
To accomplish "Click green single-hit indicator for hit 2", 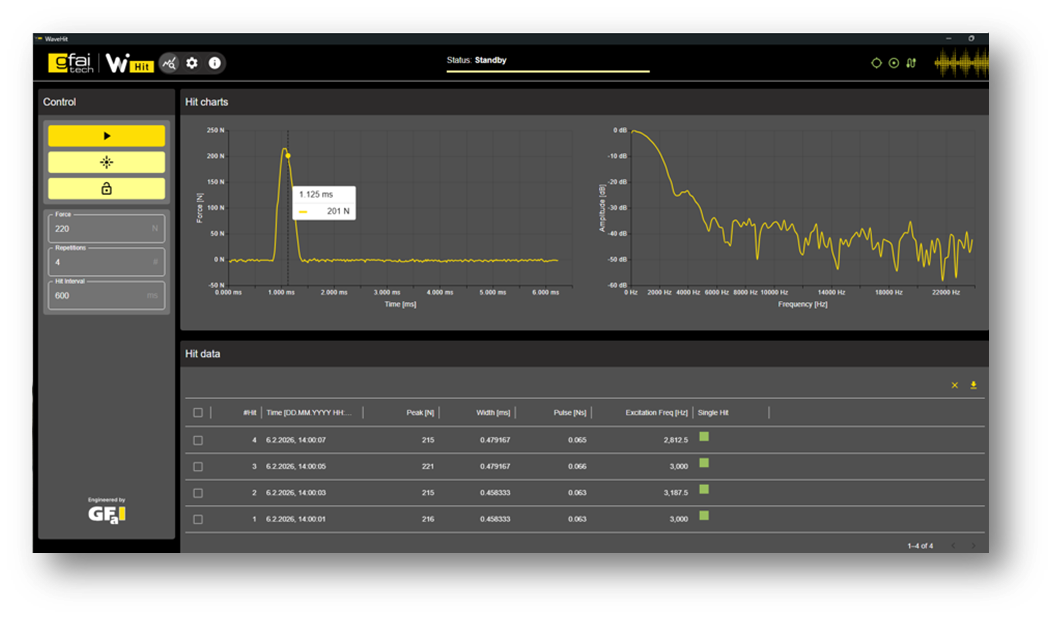I will click(704, 490).
